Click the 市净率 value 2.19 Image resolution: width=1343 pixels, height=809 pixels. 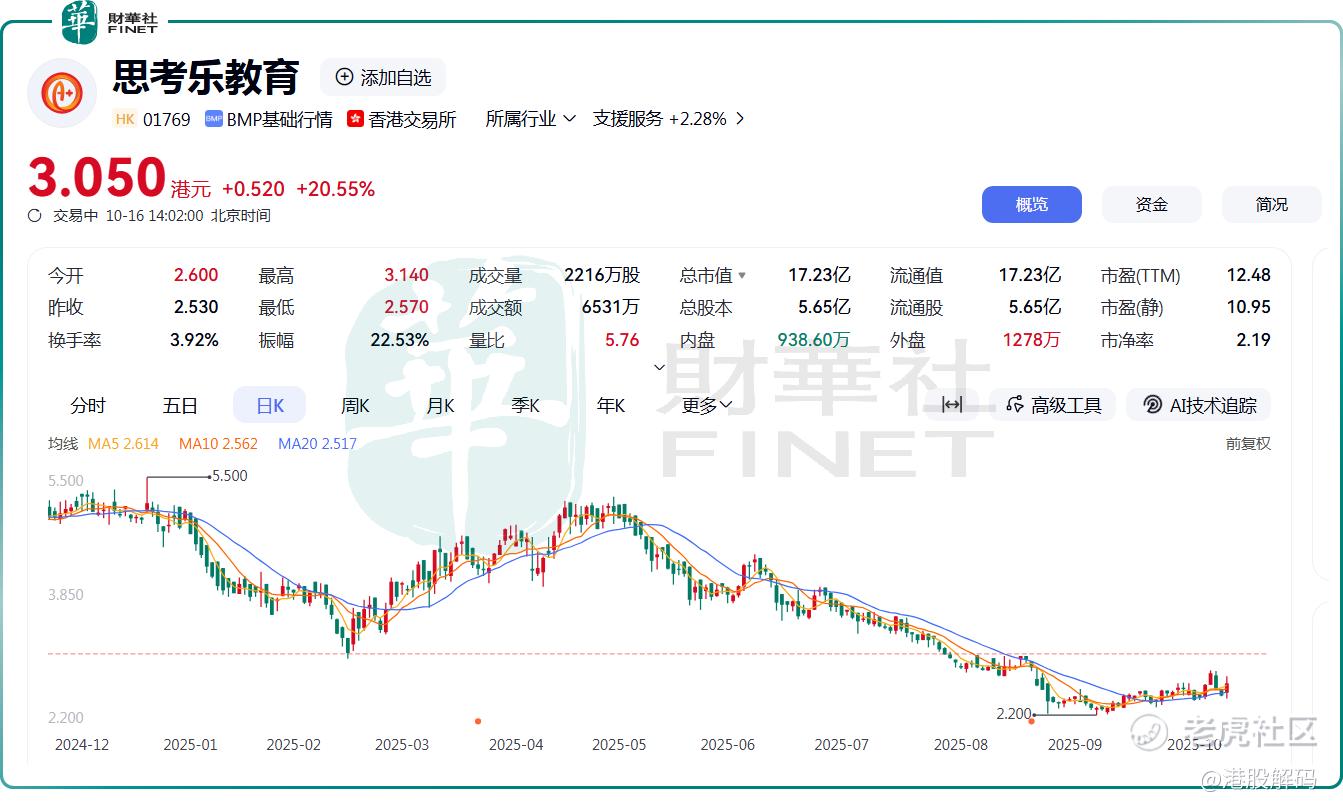1254,340
